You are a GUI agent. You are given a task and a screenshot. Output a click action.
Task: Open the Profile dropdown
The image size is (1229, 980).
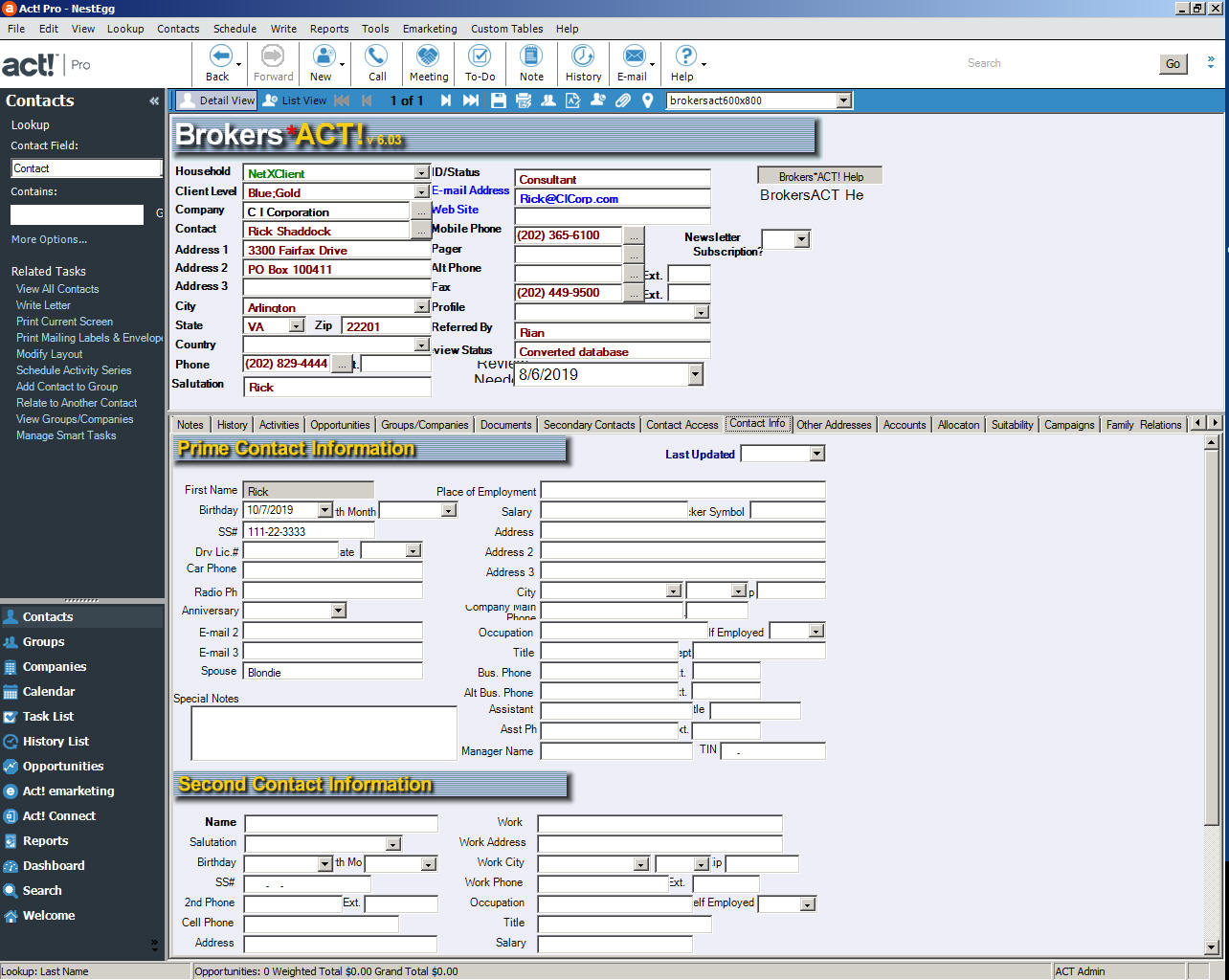[x=702, y=312]
